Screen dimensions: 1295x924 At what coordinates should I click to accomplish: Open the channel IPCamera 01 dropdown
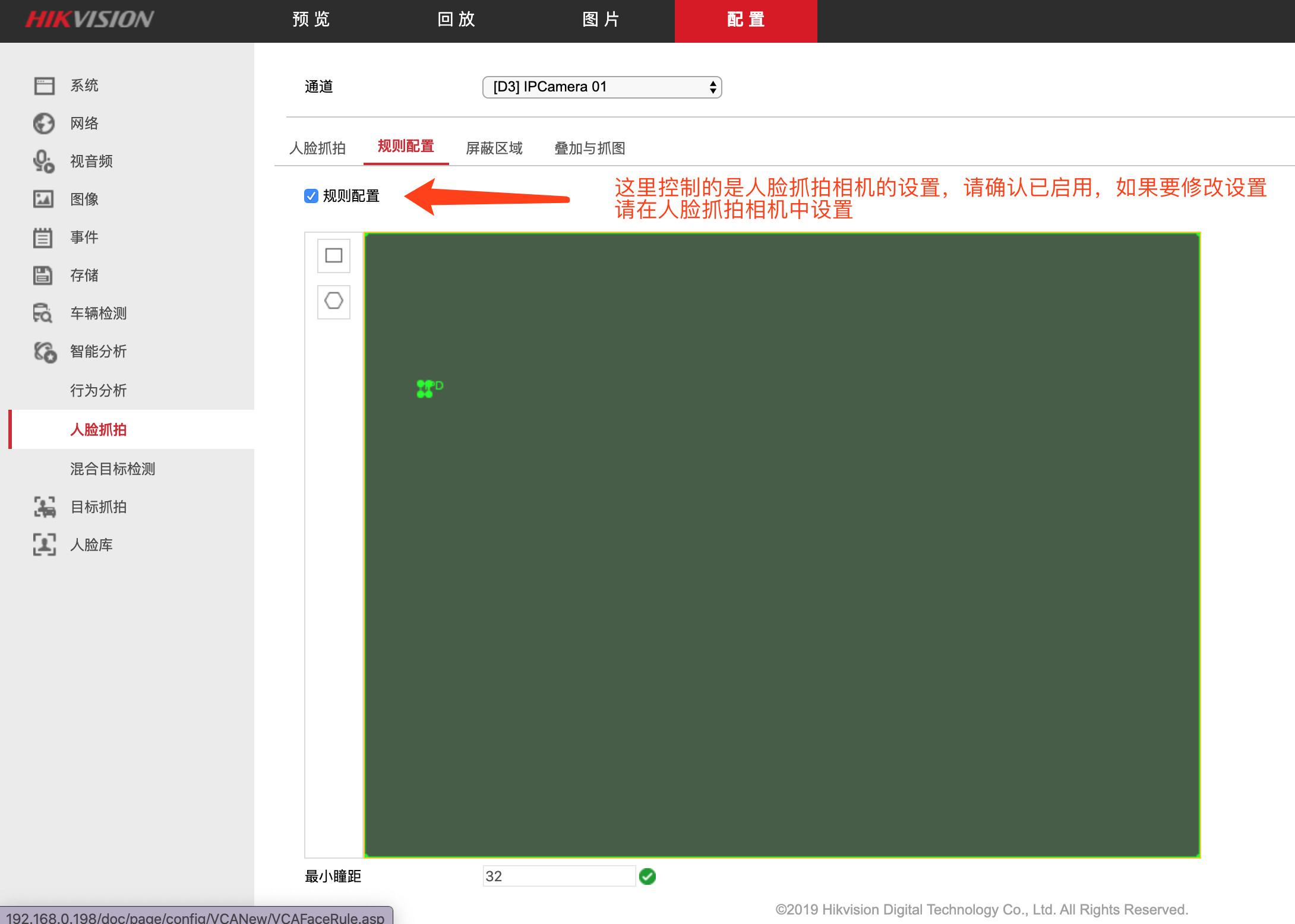pos(602,87)
